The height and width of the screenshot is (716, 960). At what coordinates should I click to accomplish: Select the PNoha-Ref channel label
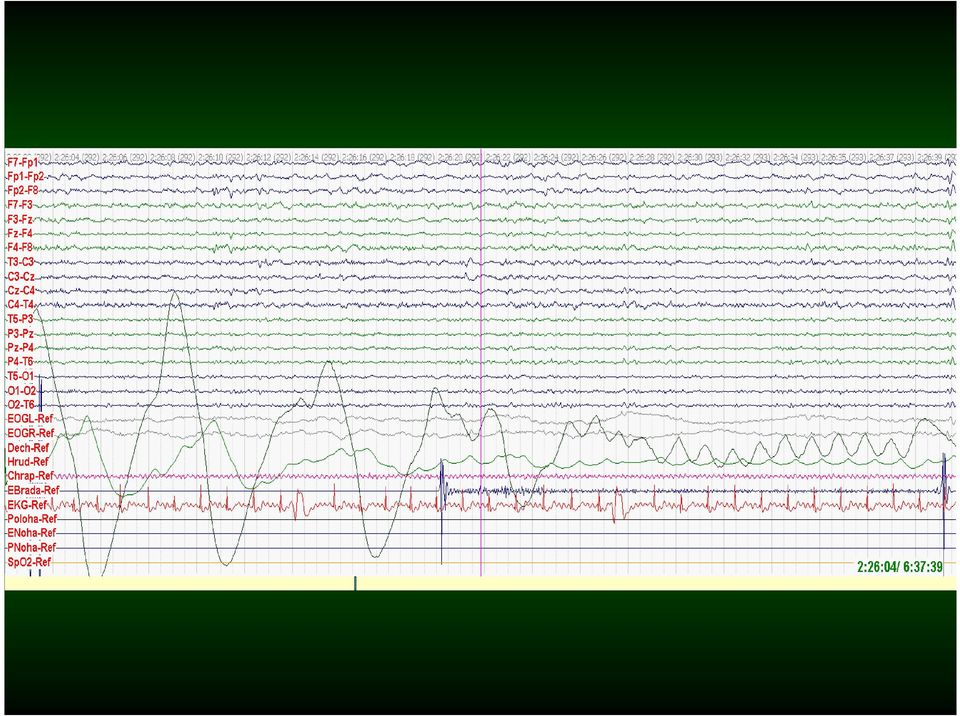click(x=31, y=548)
